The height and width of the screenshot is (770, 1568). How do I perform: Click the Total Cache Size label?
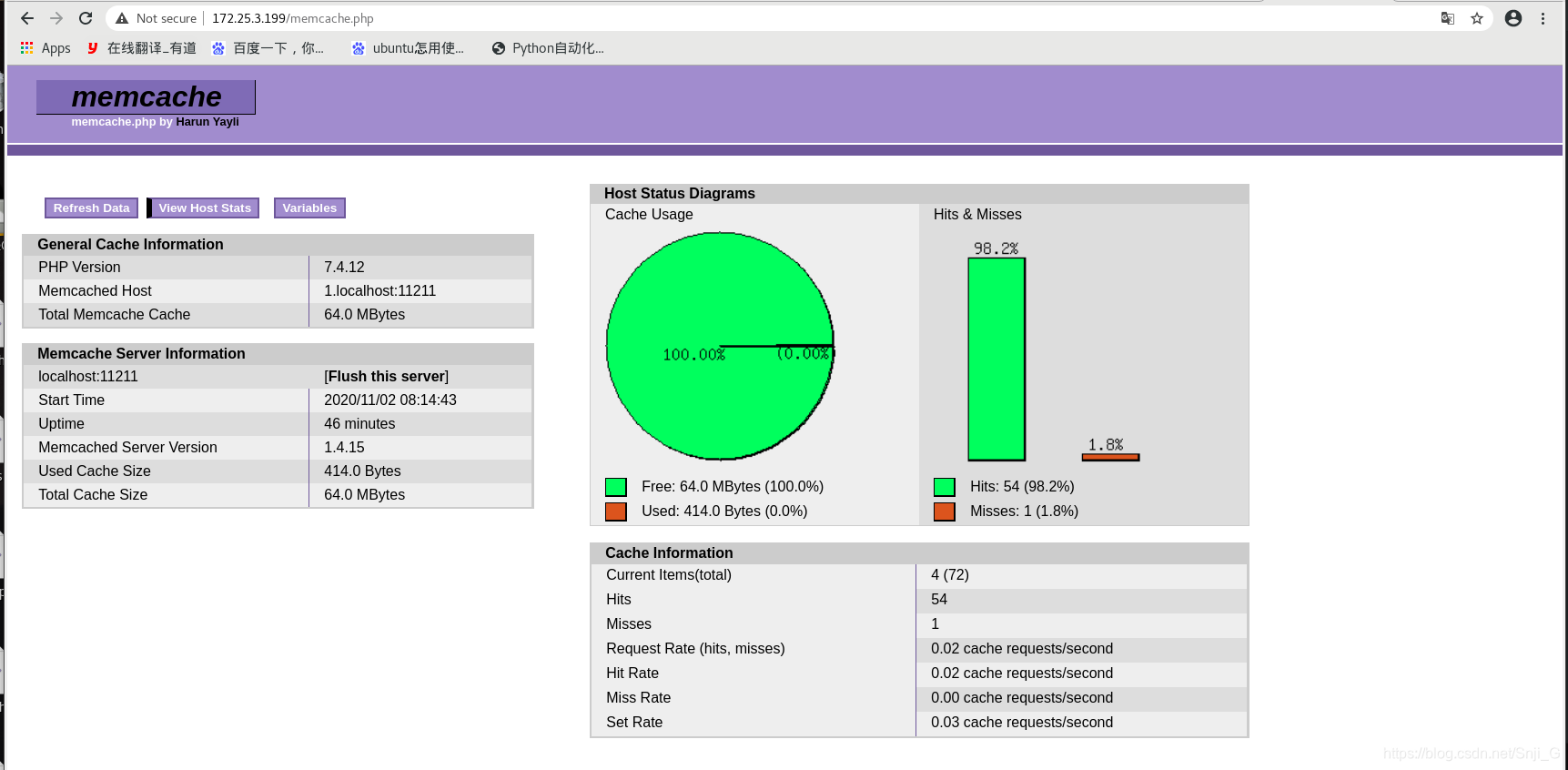93,495
